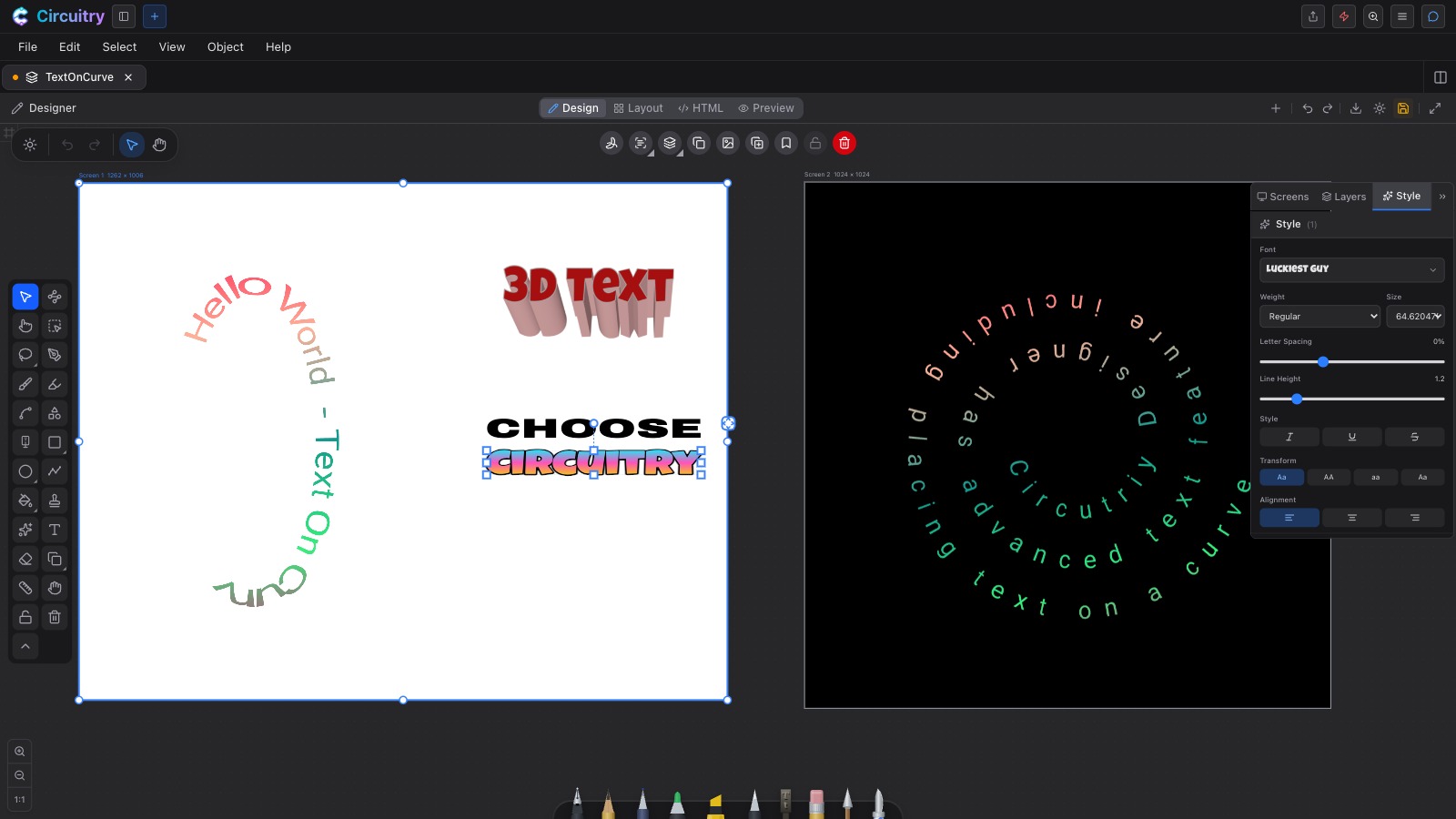Toggle underline text style
Image resolution: width=1456 pixels, height=819 pixels.
click(1352, 437)
